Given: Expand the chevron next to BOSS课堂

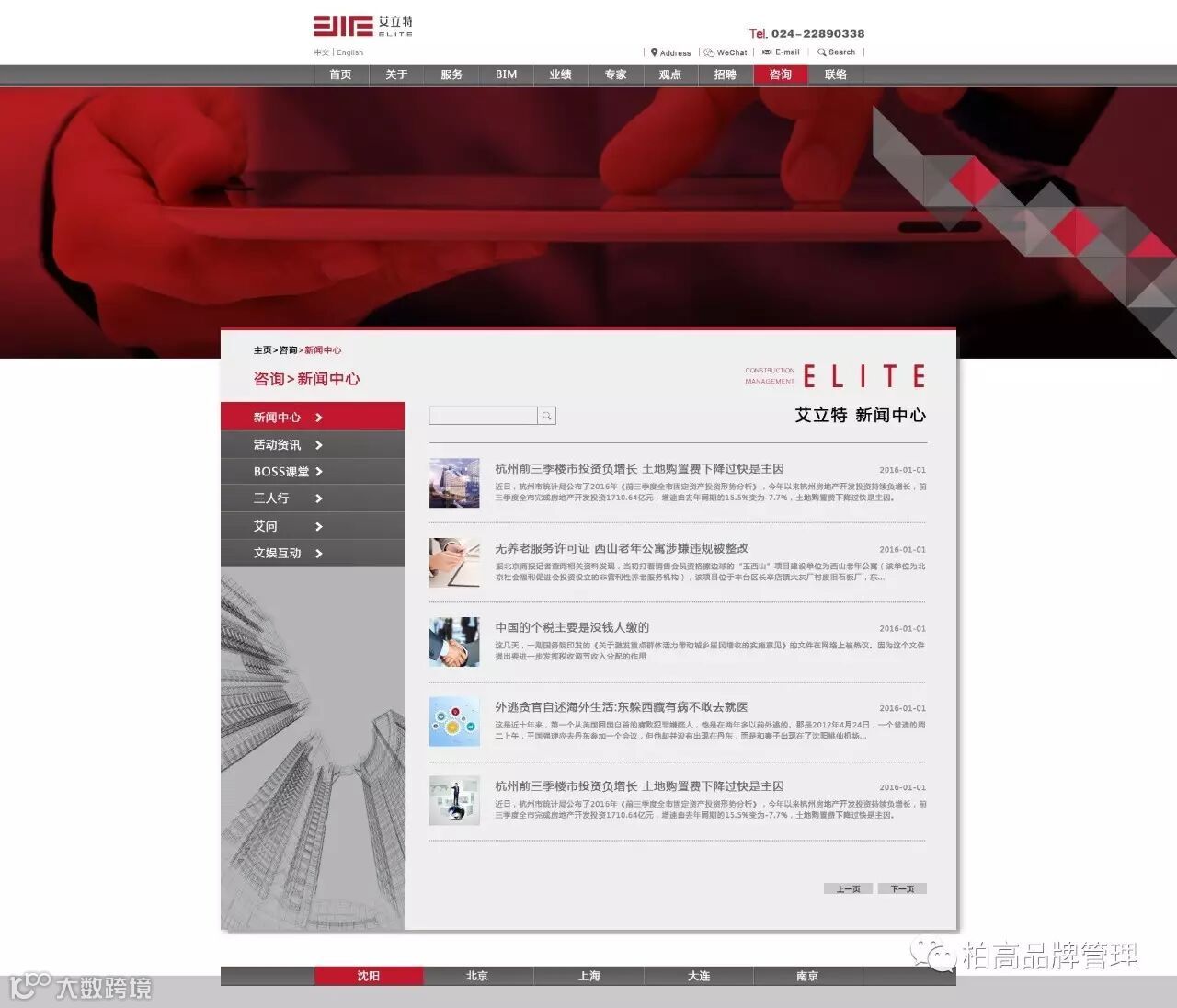Looking at the screenshot, I should tap(319, 472).
